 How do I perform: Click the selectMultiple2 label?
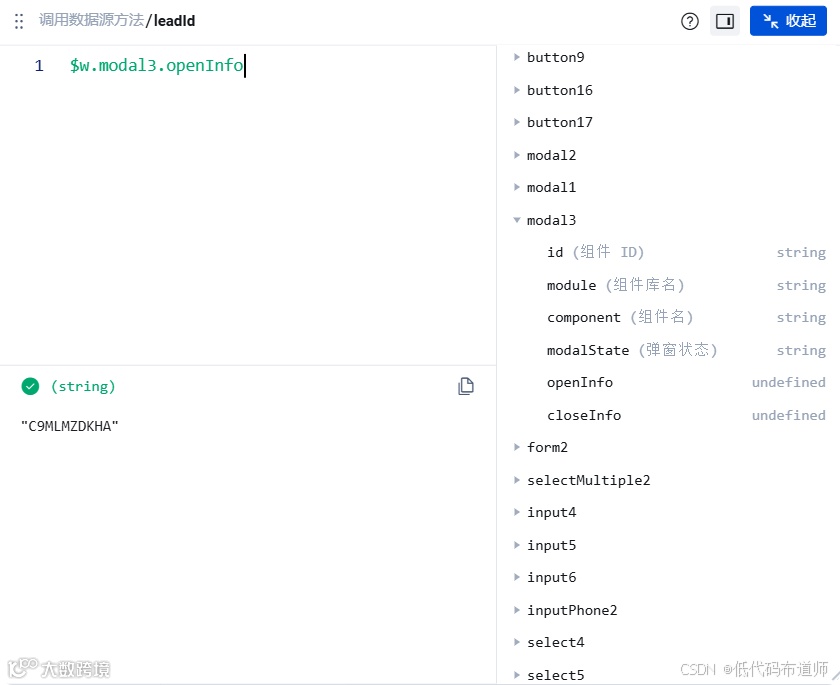click(588, 480)
